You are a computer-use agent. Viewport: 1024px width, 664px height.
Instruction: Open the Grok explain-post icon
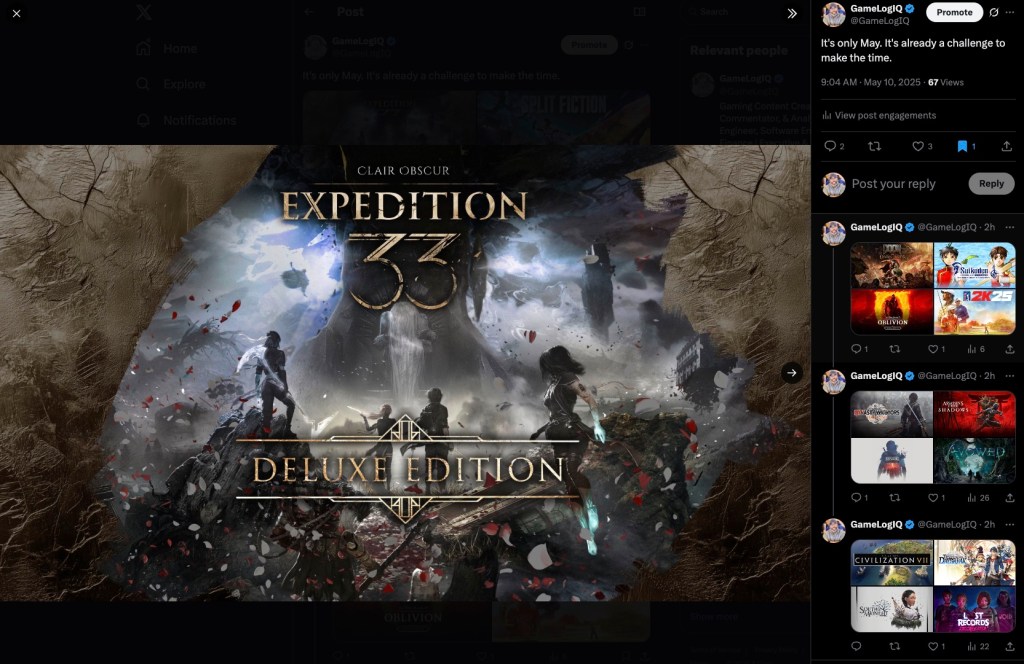[x=993, y=13]
